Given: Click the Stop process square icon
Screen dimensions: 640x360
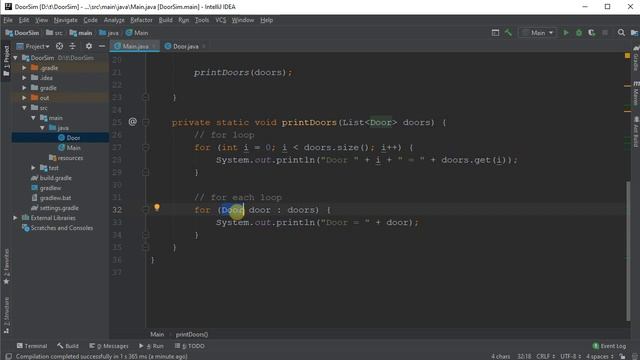Looking at the screenshot, I should [605, 33].
